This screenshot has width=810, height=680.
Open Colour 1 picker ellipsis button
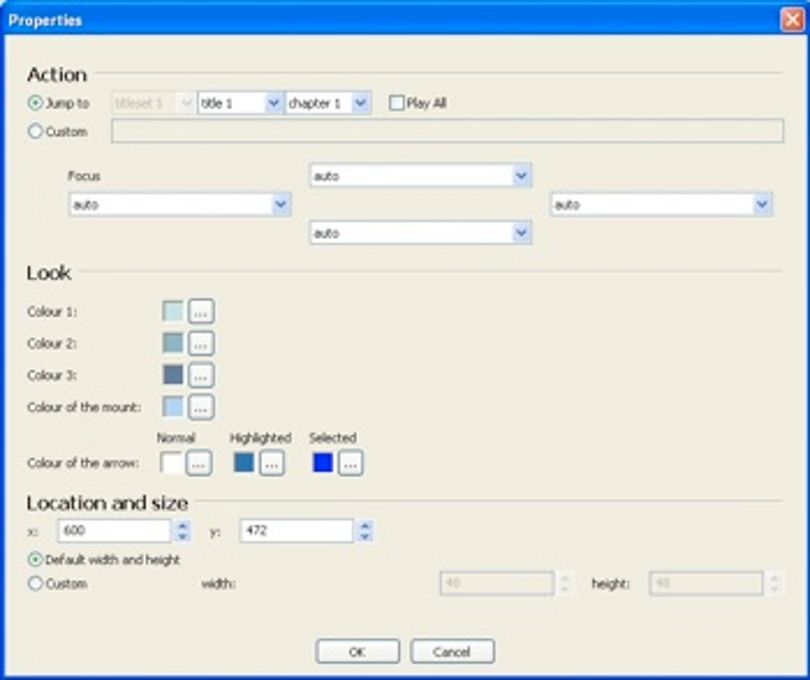(201, 312)
